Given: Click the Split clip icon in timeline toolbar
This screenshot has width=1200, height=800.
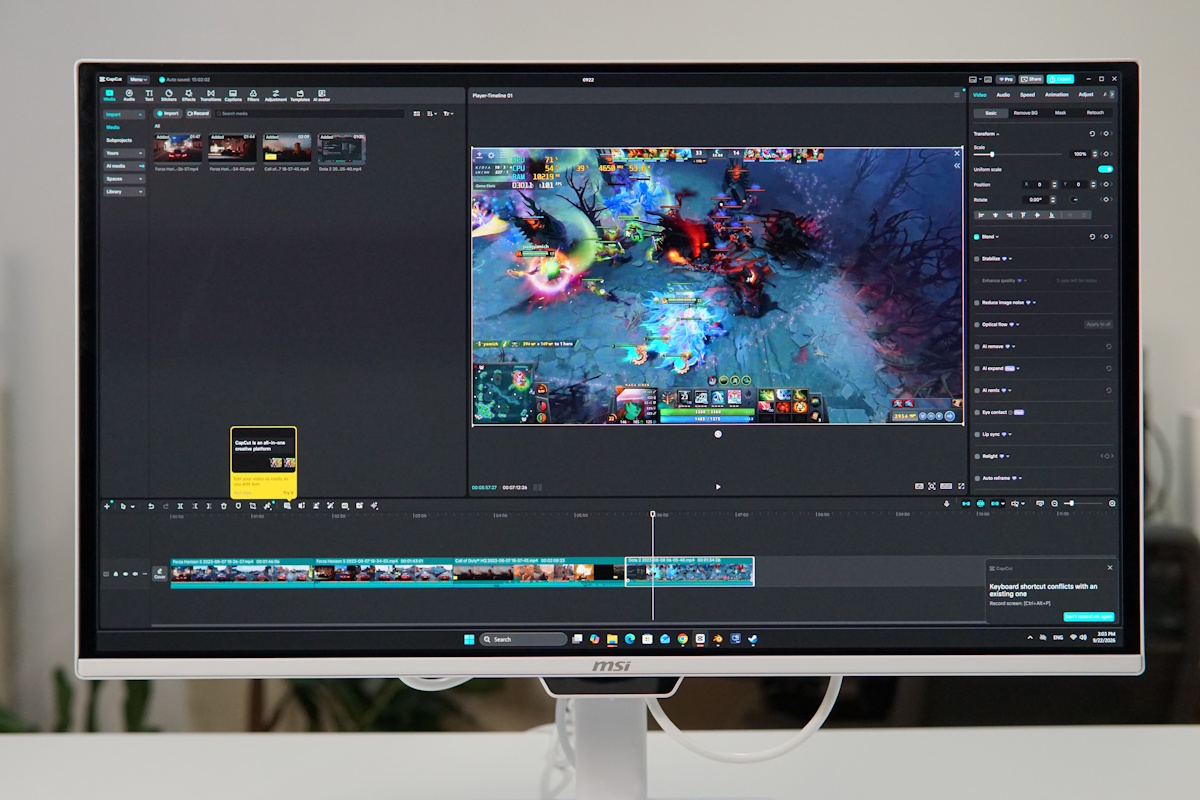Looking at the screenshot, I should tap(180, 506).
